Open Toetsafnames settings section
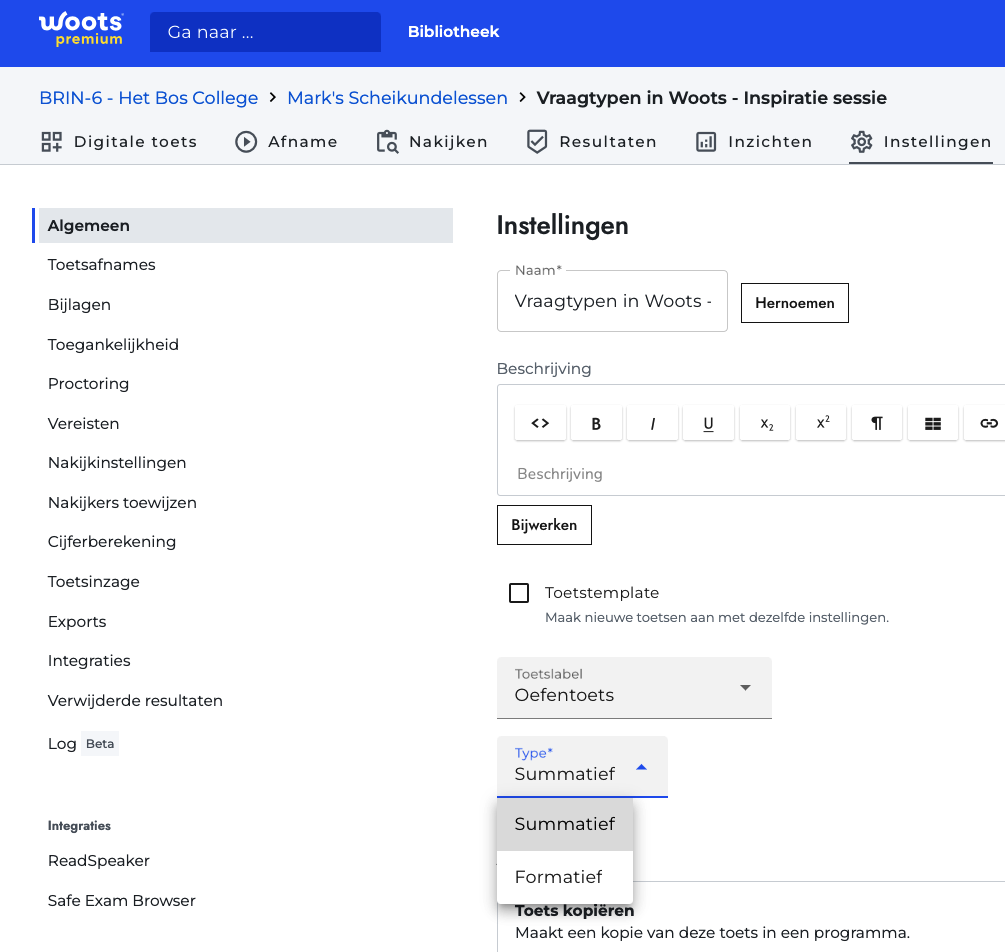Viewport: 1005px width, 952px height. coord(101,265)
